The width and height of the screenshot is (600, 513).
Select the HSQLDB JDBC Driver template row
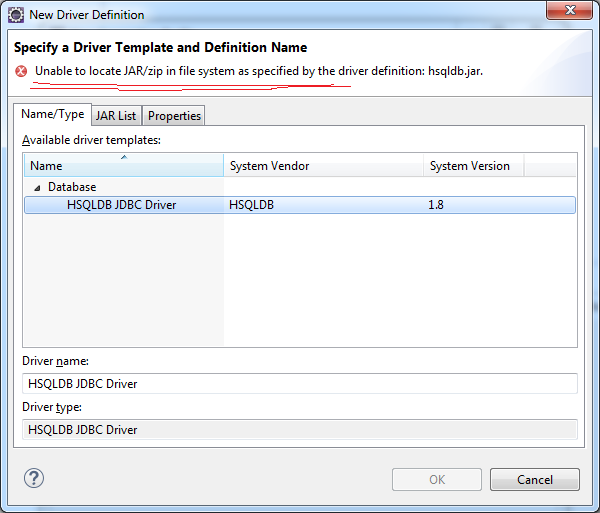coord(300,205)
